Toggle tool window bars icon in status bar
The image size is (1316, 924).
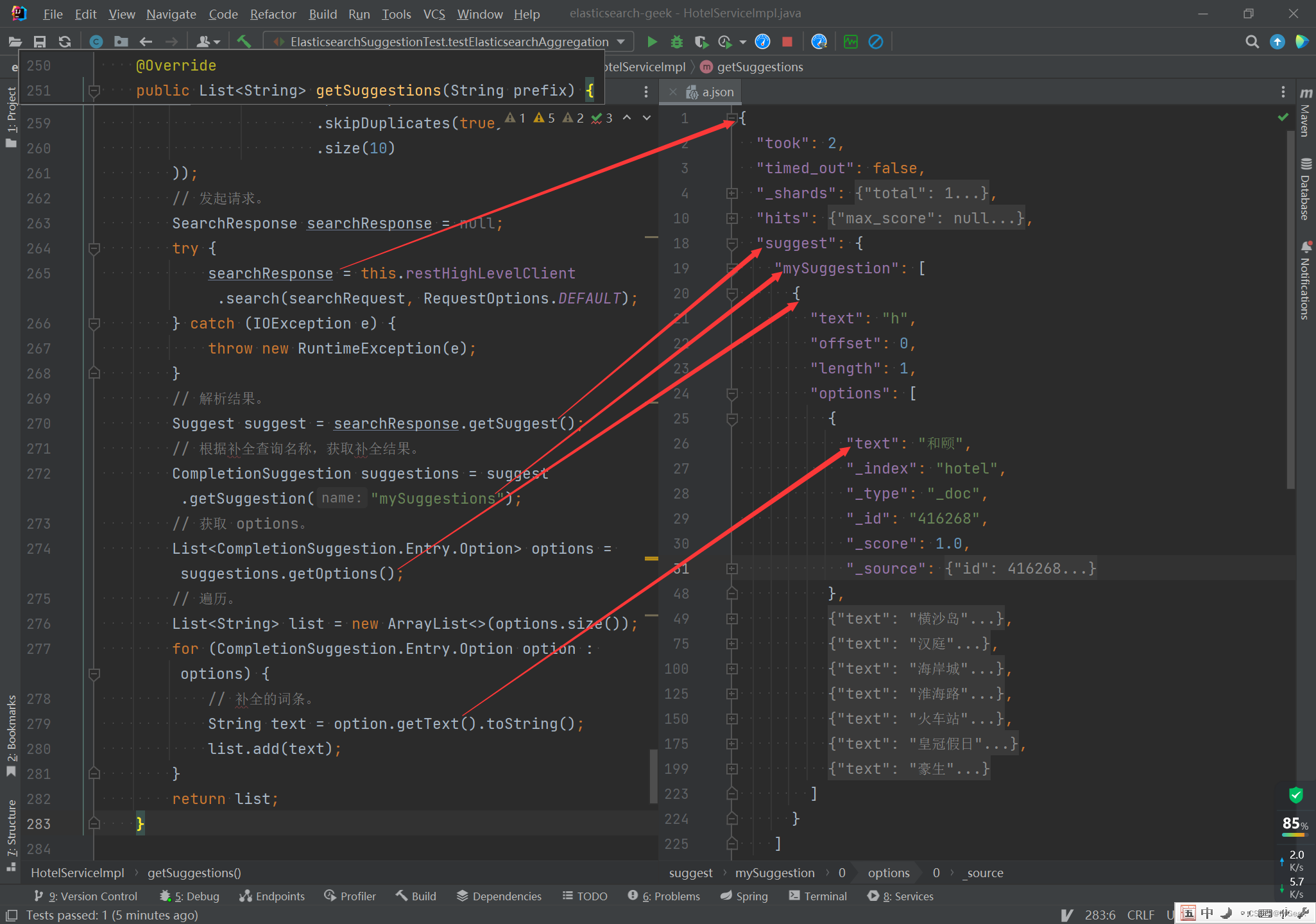(11, 915)
